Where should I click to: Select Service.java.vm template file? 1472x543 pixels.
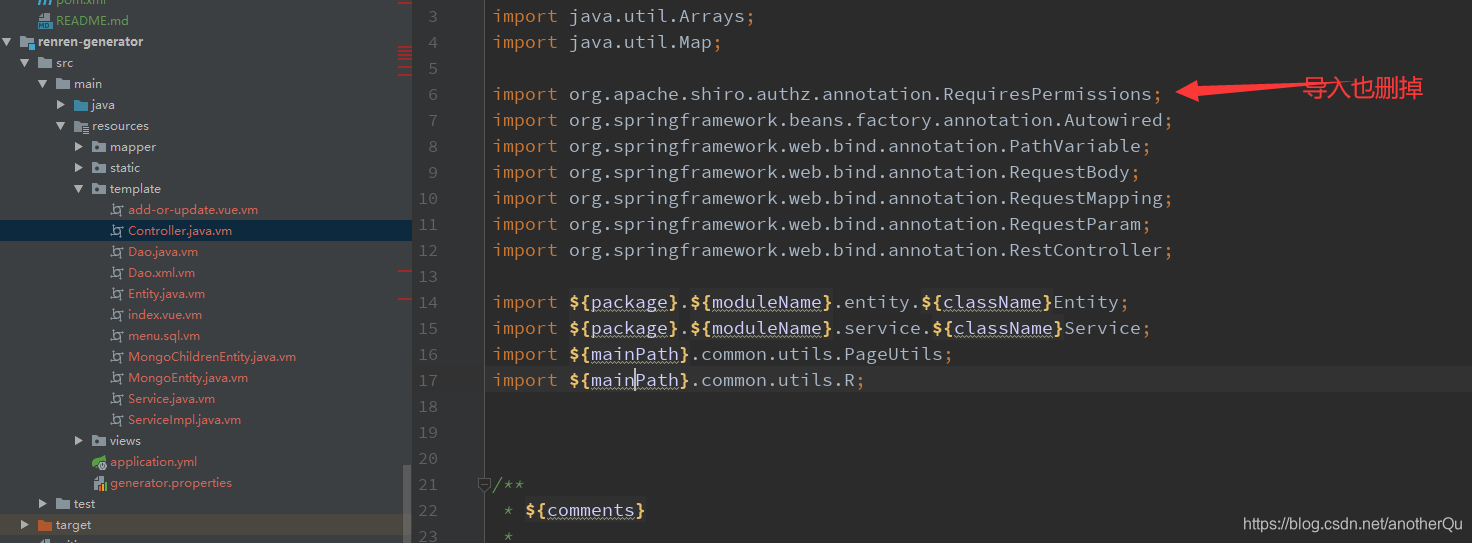pos(172,399)
